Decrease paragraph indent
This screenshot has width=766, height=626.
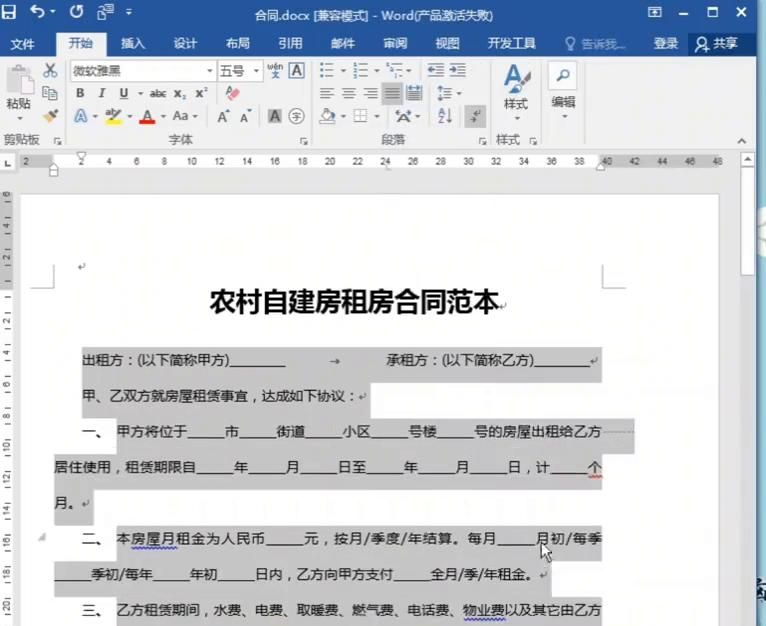(x=436, y=70)
